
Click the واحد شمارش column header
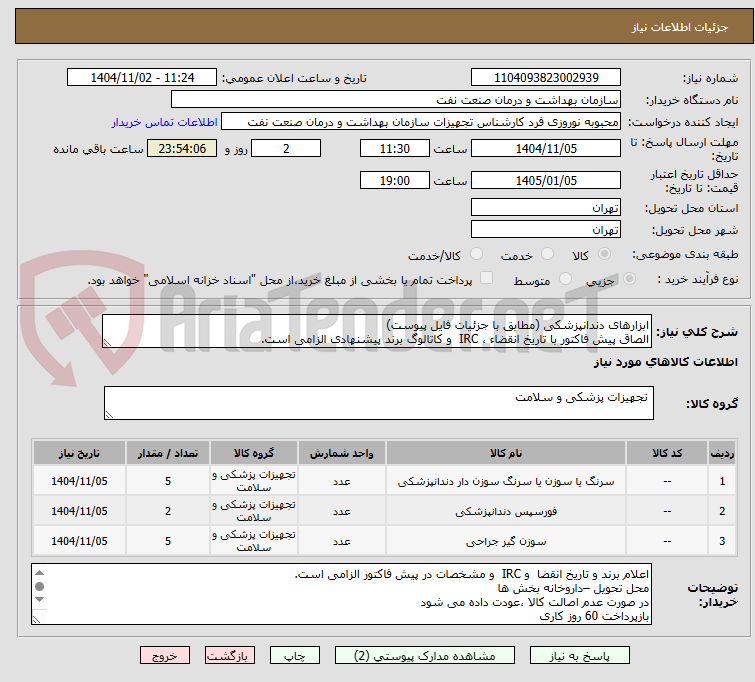(x=342, y=453)
